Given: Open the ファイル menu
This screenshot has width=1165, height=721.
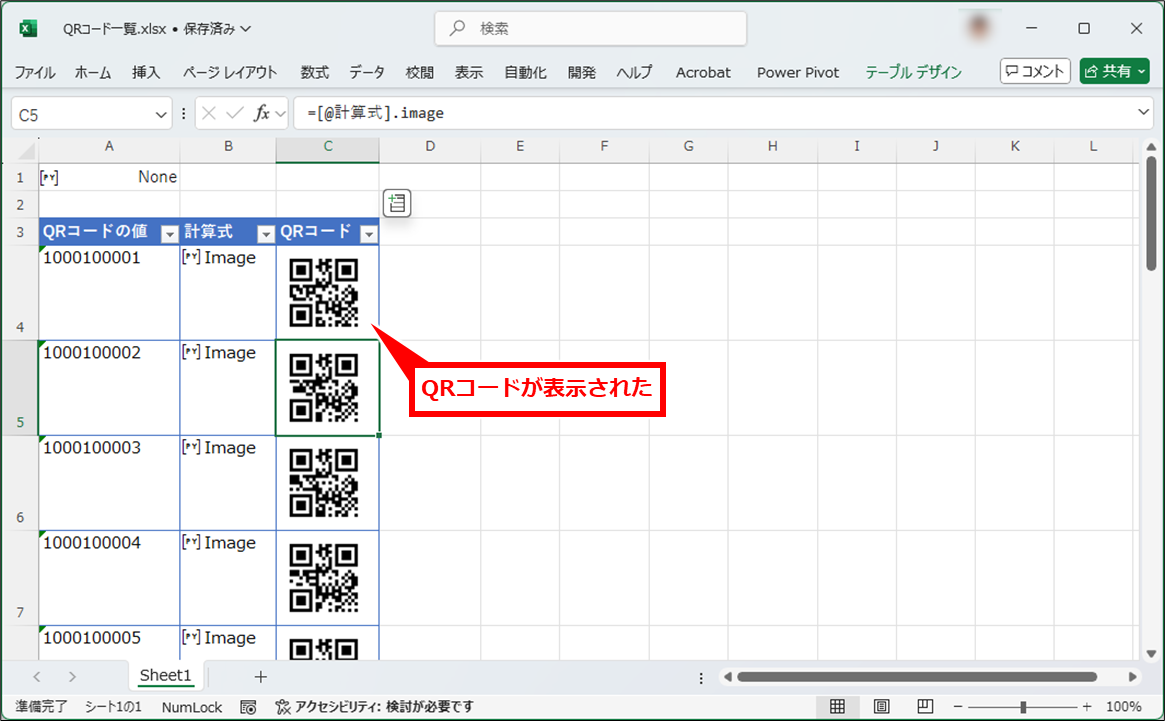Looking at the screenshot, I should [35, 72].
